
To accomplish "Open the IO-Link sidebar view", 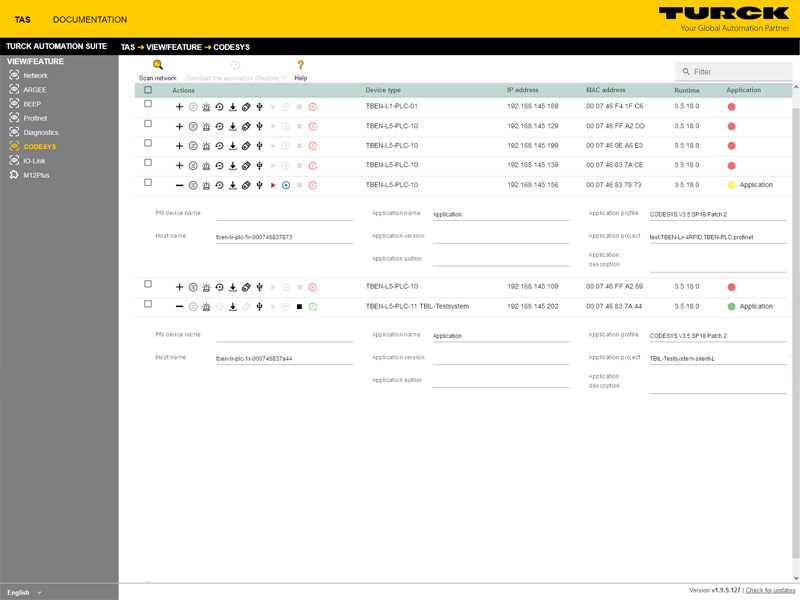I will click(34, 161).
